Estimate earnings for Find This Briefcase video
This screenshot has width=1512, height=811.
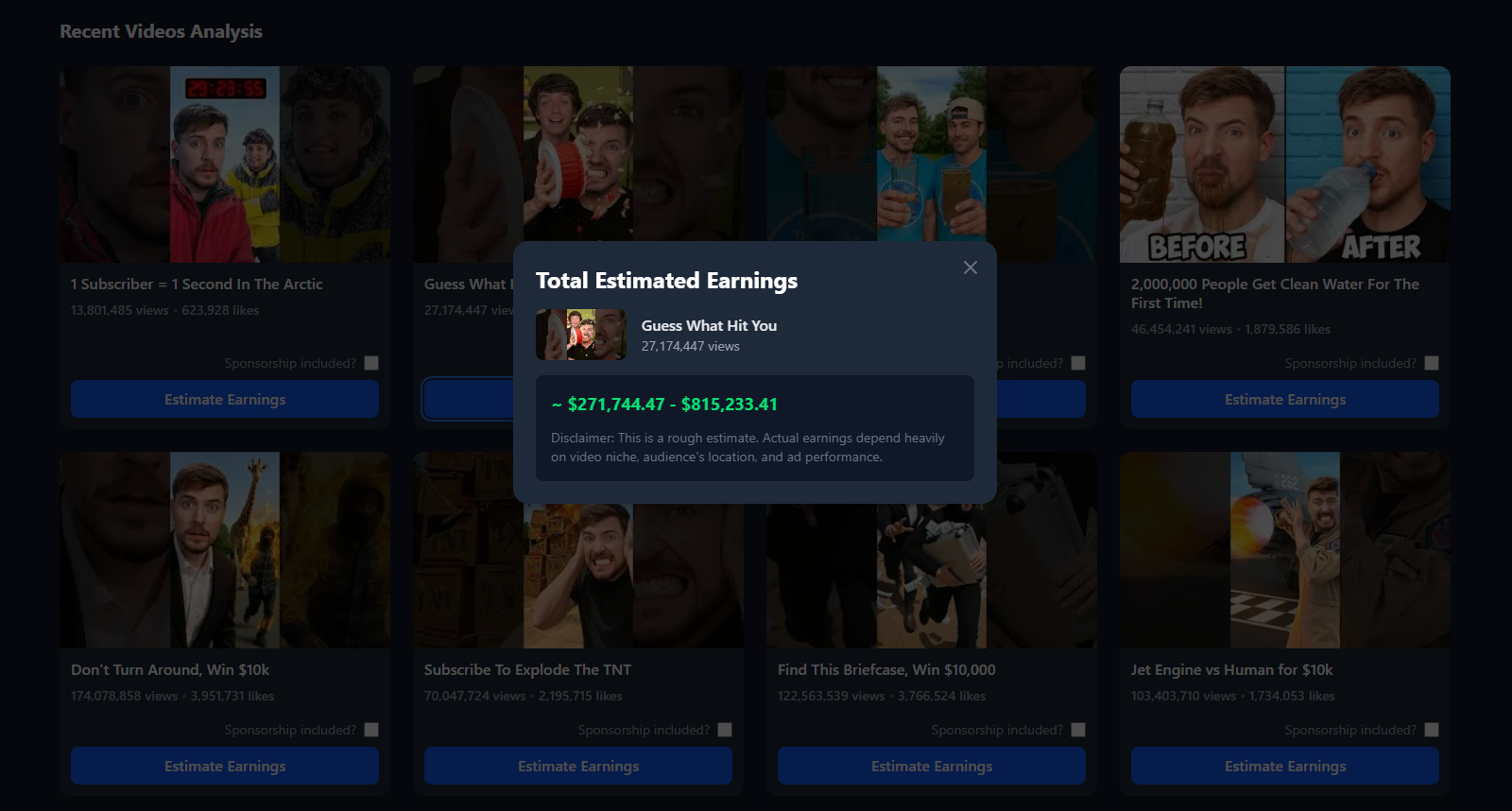click(x=932, y=766)
